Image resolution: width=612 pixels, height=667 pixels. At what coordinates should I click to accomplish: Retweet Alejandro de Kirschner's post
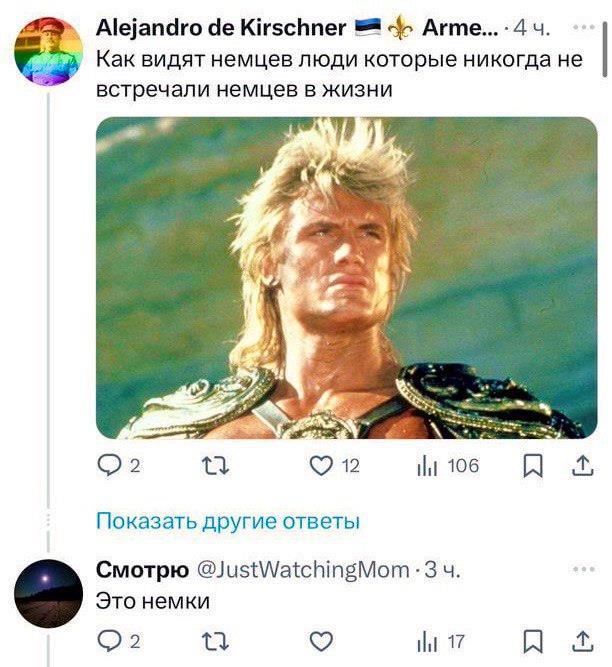tap(215, 466)
